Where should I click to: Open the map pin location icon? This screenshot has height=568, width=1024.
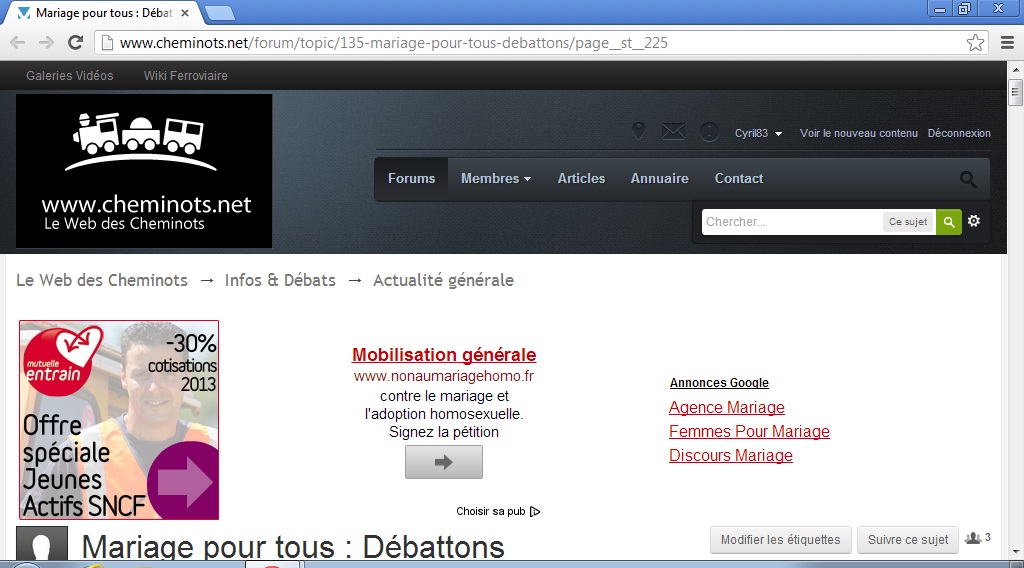tap(639, 132)
